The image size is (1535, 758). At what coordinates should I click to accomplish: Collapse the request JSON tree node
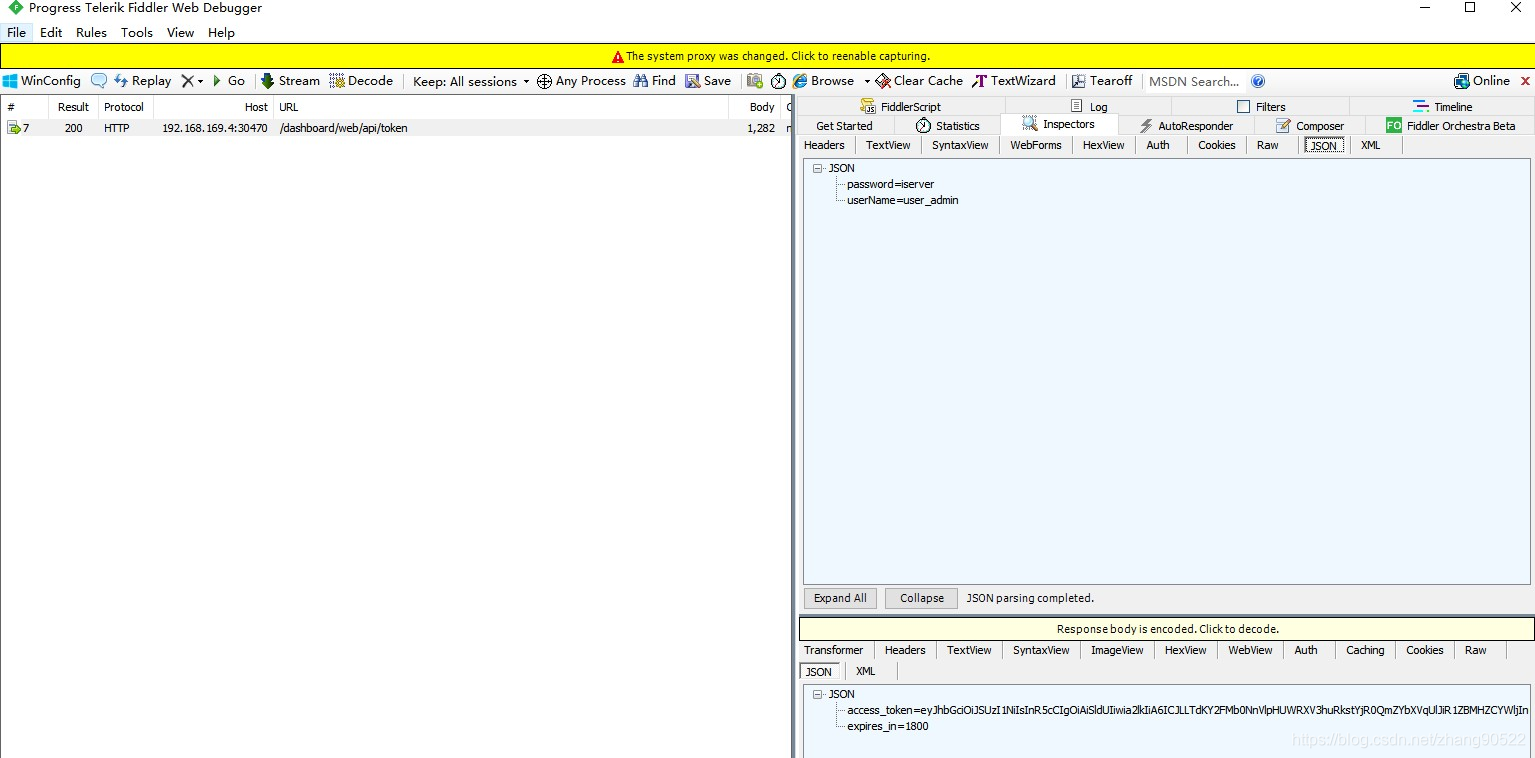click(818, 169)
